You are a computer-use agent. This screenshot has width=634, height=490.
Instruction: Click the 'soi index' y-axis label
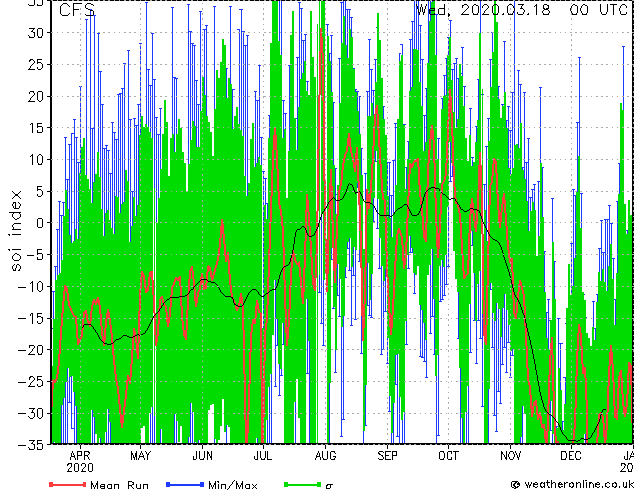click(x=15, y=230)
